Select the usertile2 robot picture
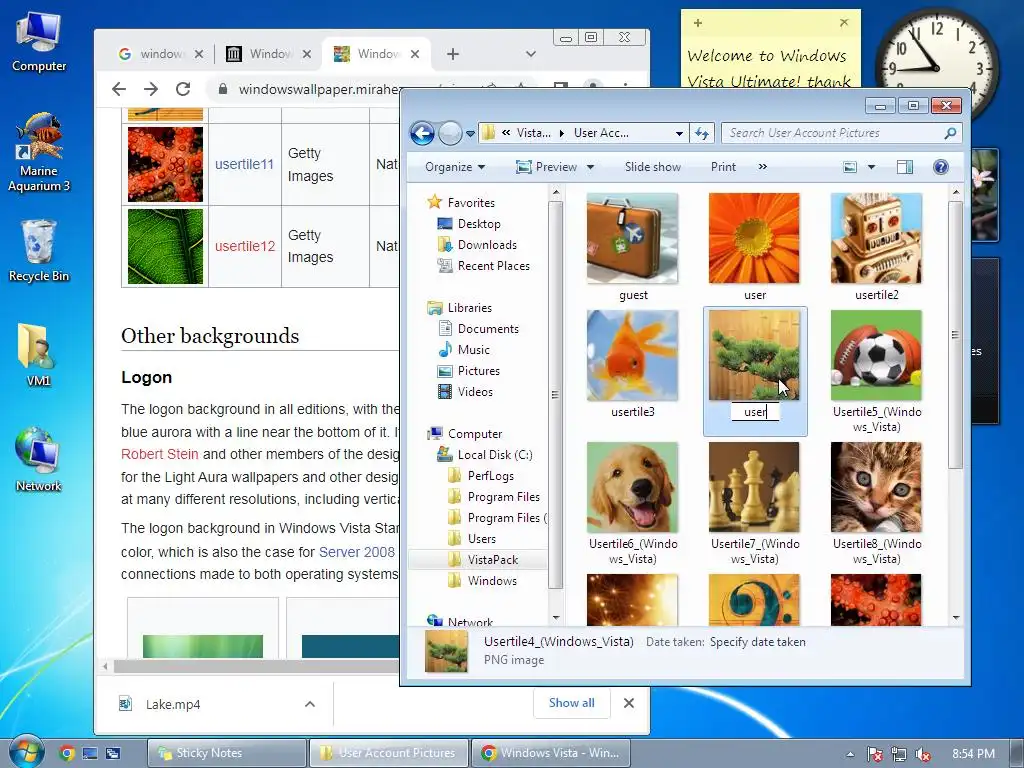 pyautogui.click(x=876, y=238)
